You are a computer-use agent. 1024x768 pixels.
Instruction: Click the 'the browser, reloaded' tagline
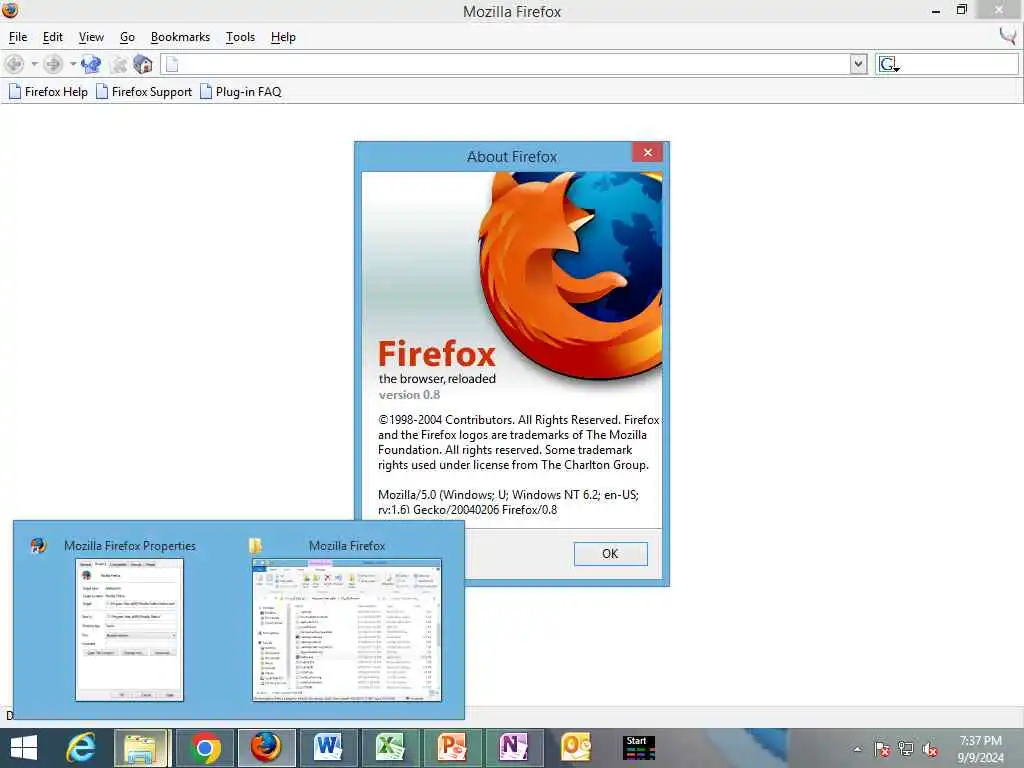pyautogui.click(x=437, y=379)
